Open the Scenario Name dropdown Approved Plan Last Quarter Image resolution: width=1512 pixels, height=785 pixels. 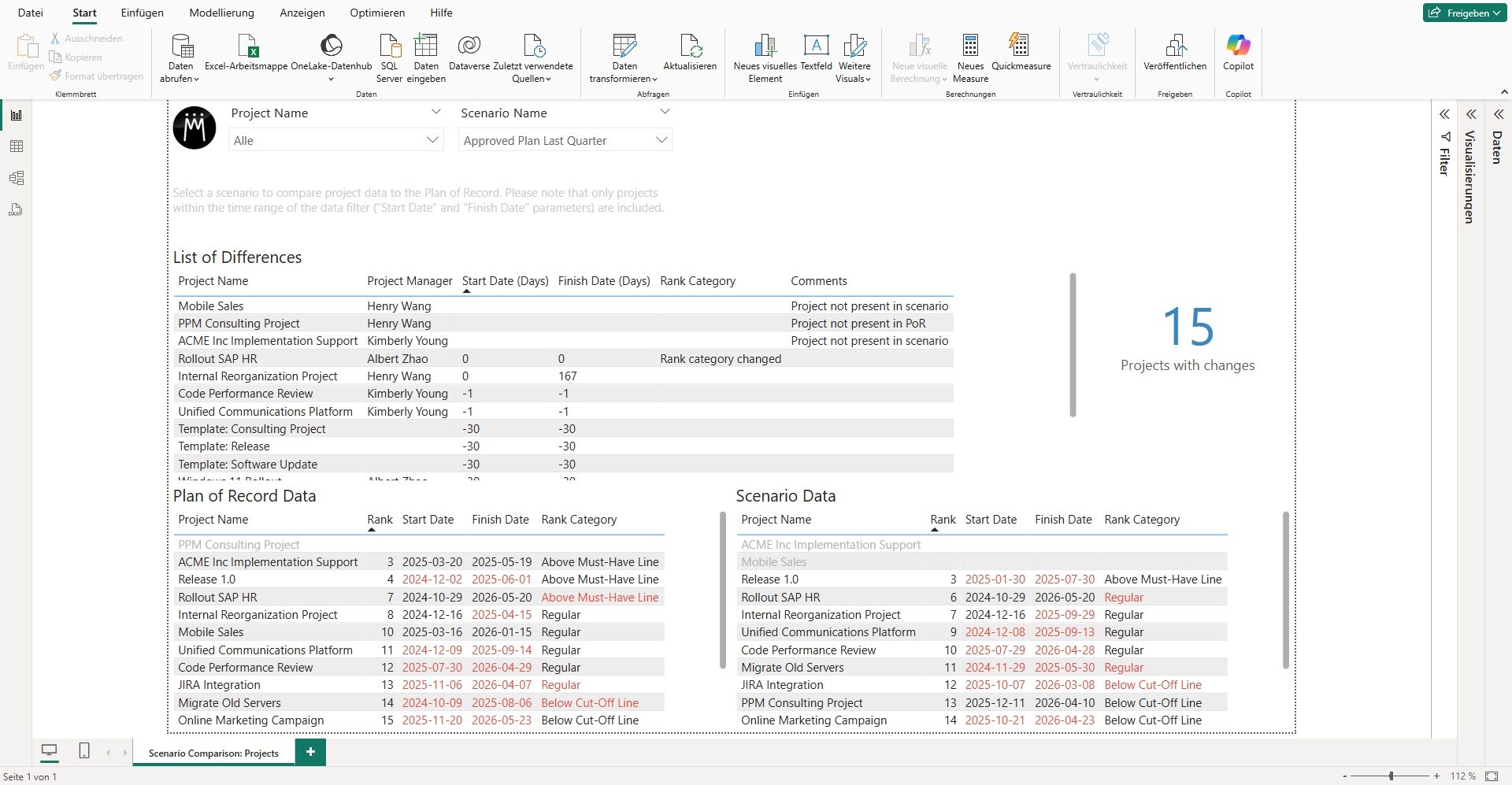[565, 140]
